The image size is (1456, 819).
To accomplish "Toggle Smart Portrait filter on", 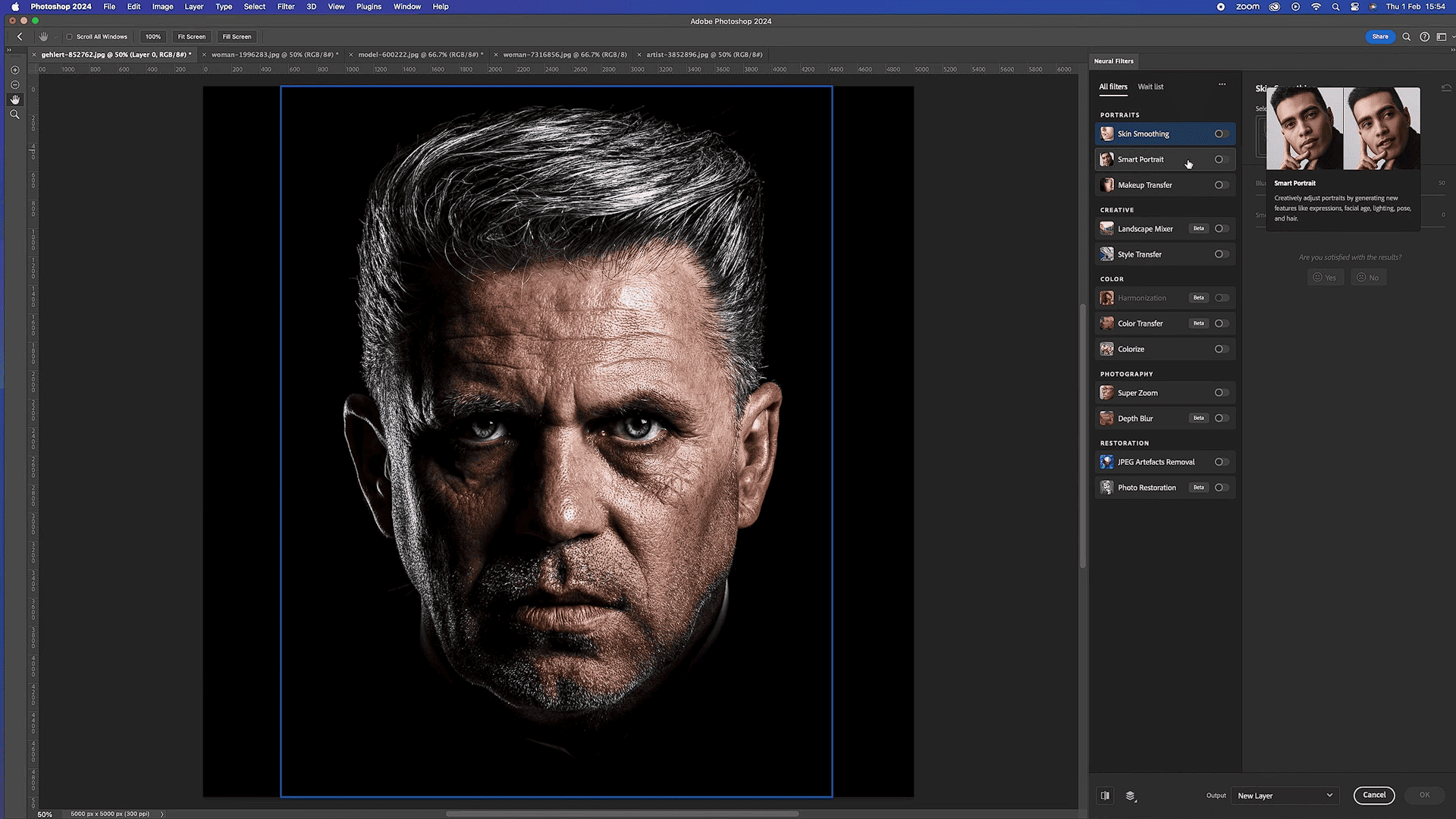I will tap(1221, 160).
